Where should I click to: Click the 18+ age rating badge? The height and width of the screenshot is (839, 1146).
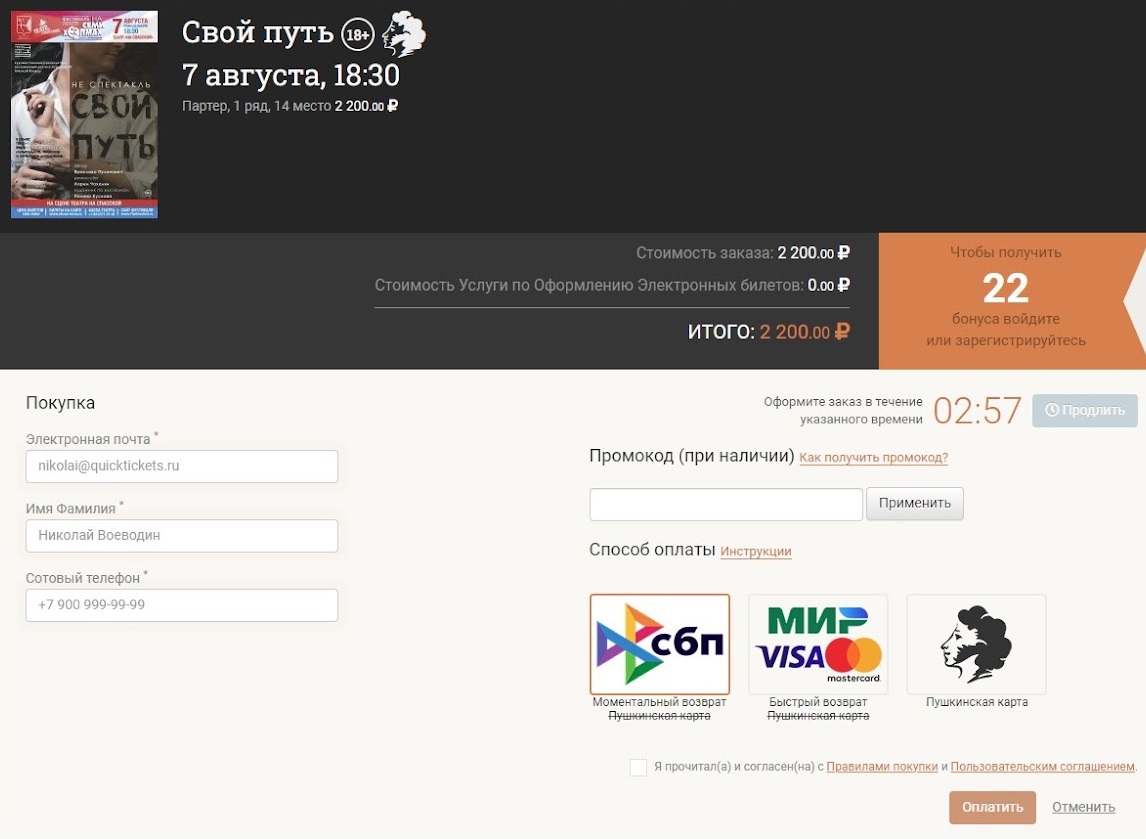tap(358, 34)
